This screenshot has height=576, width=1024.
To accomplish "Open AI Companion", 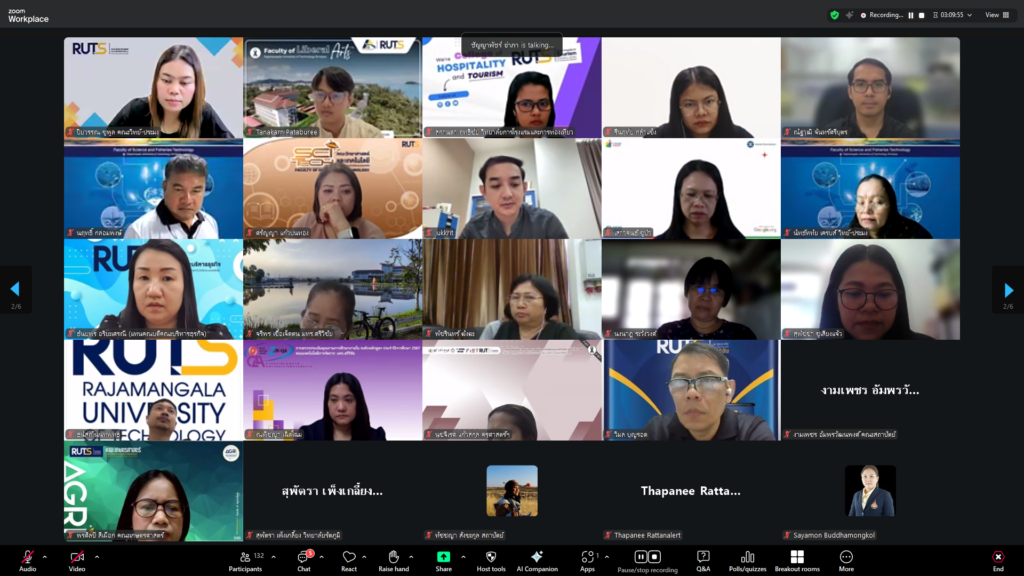I will 537,557.
